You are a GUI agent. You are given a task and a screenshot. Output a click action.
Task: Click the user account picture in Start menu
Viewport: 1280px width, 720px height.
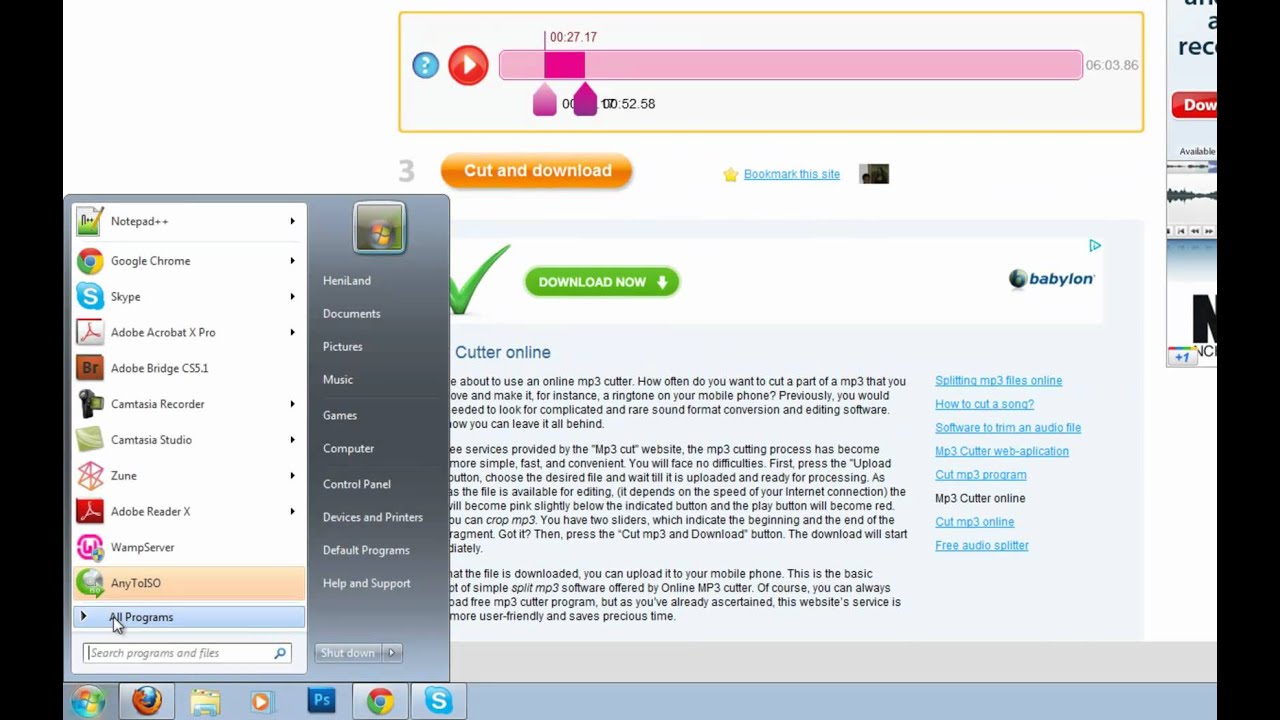[379, 228]
